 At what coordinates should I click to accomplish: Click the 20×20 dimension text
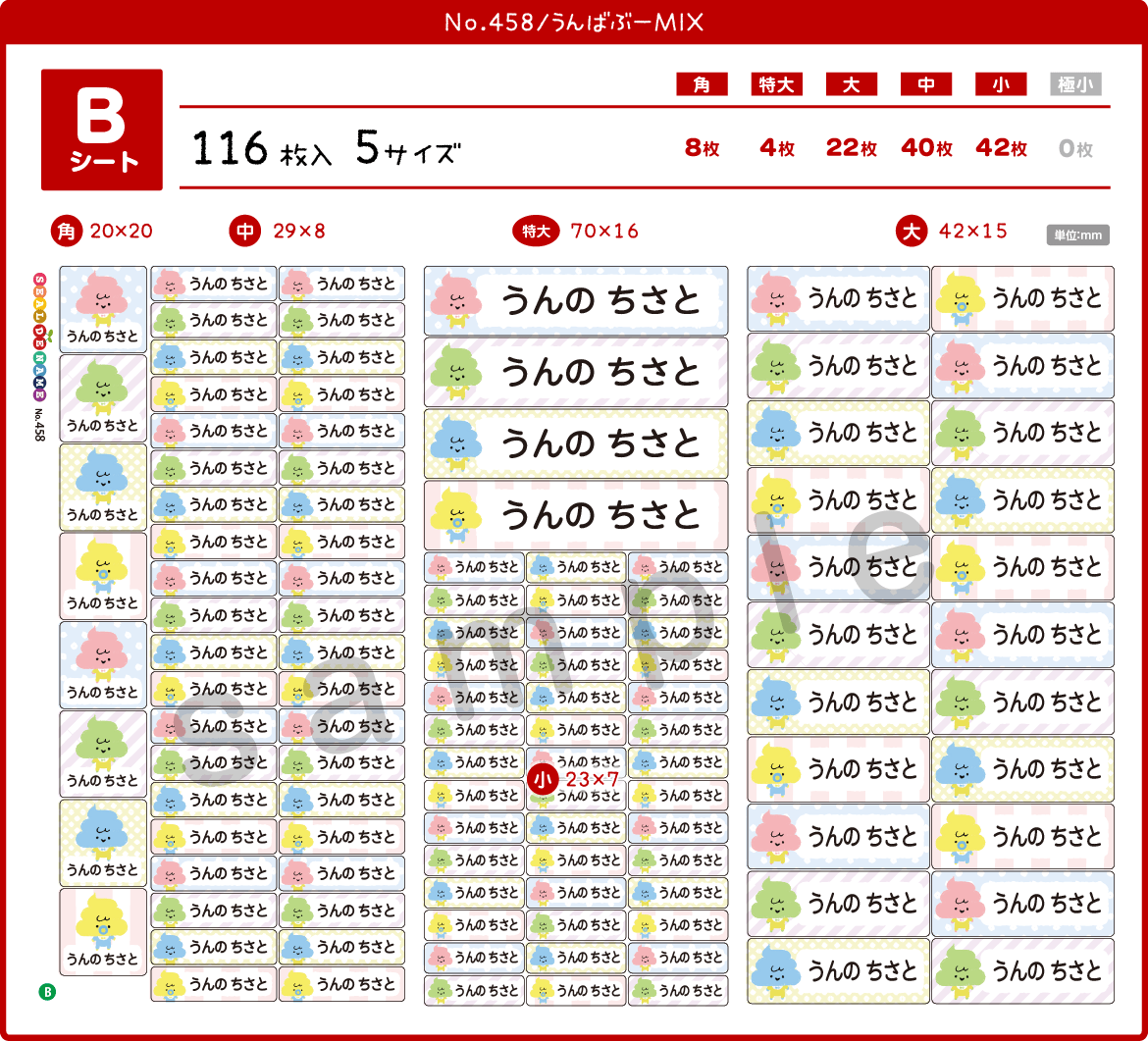122,232
